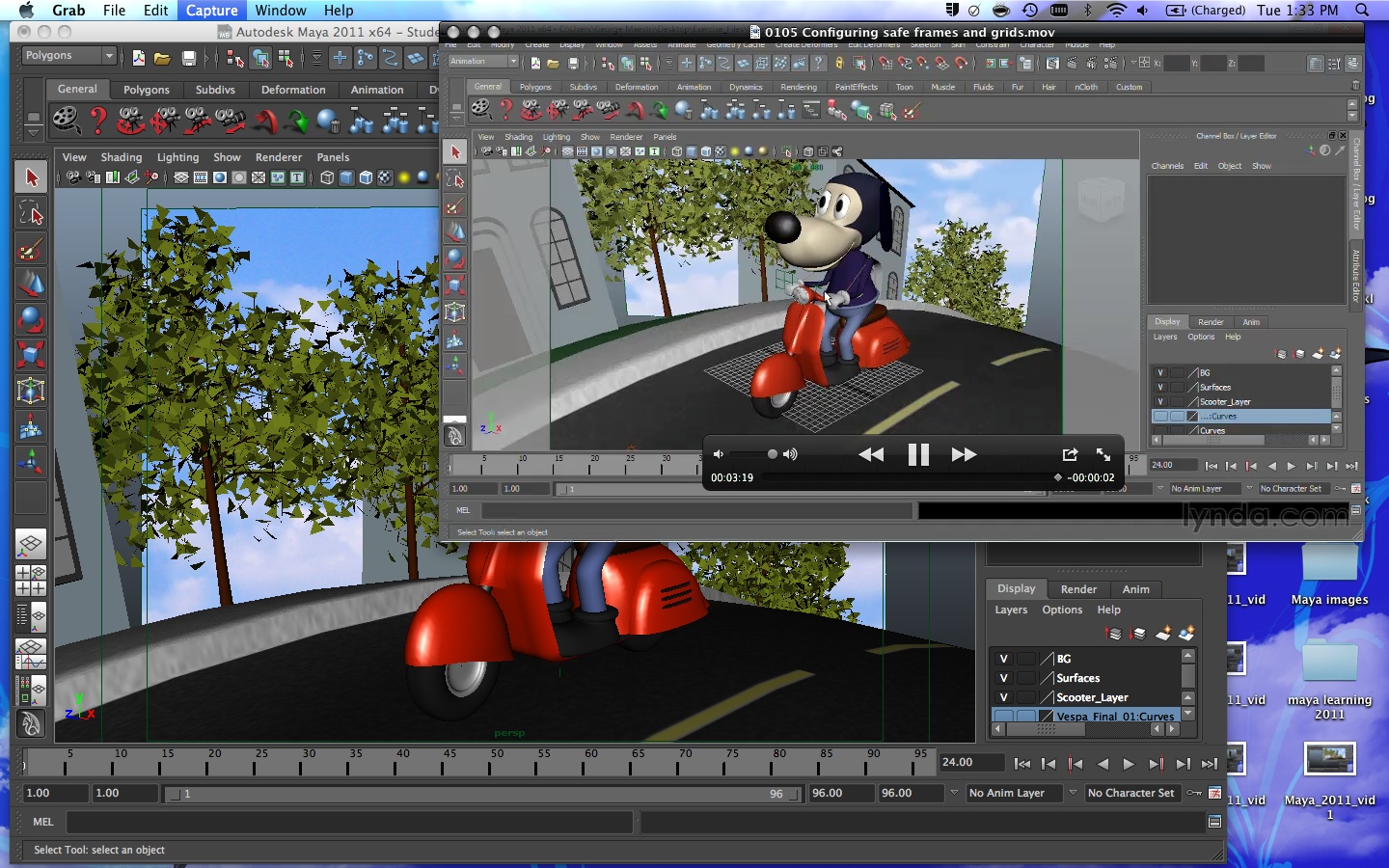Image resolution: width=1389 pixels, height=868 pixels.
Task: Open the No Character Set dropdown
Action: 1131,793
